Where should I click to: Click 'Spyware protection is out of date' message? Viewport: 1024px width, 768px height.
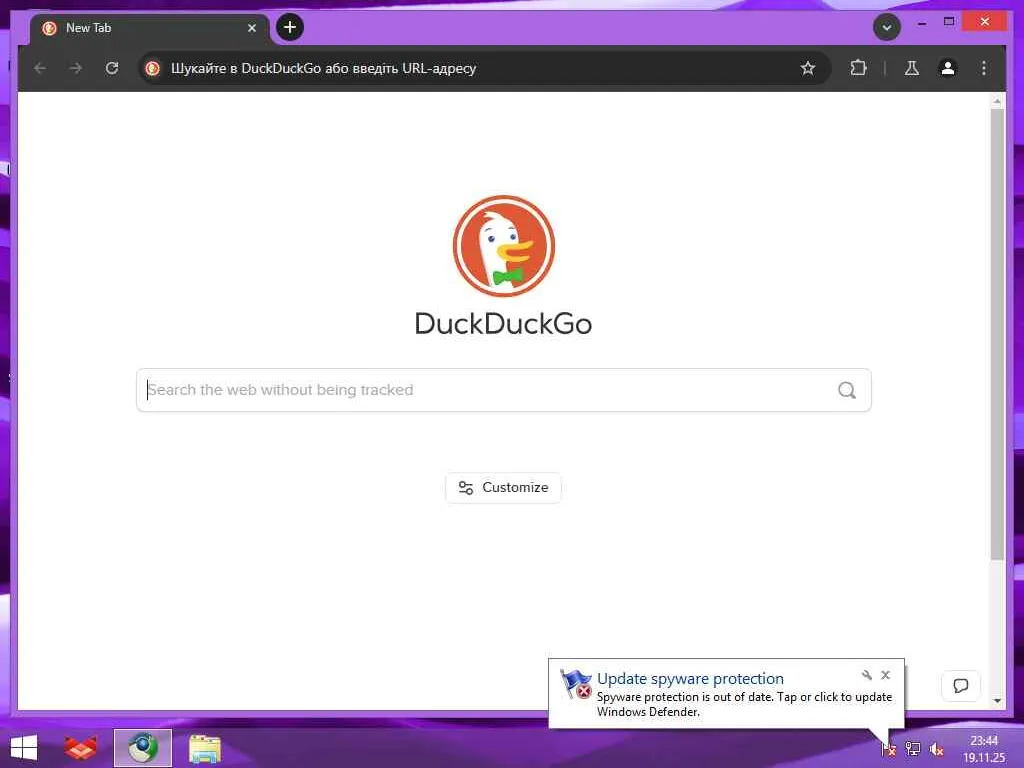pyautogui.click(x=744, y=704)
